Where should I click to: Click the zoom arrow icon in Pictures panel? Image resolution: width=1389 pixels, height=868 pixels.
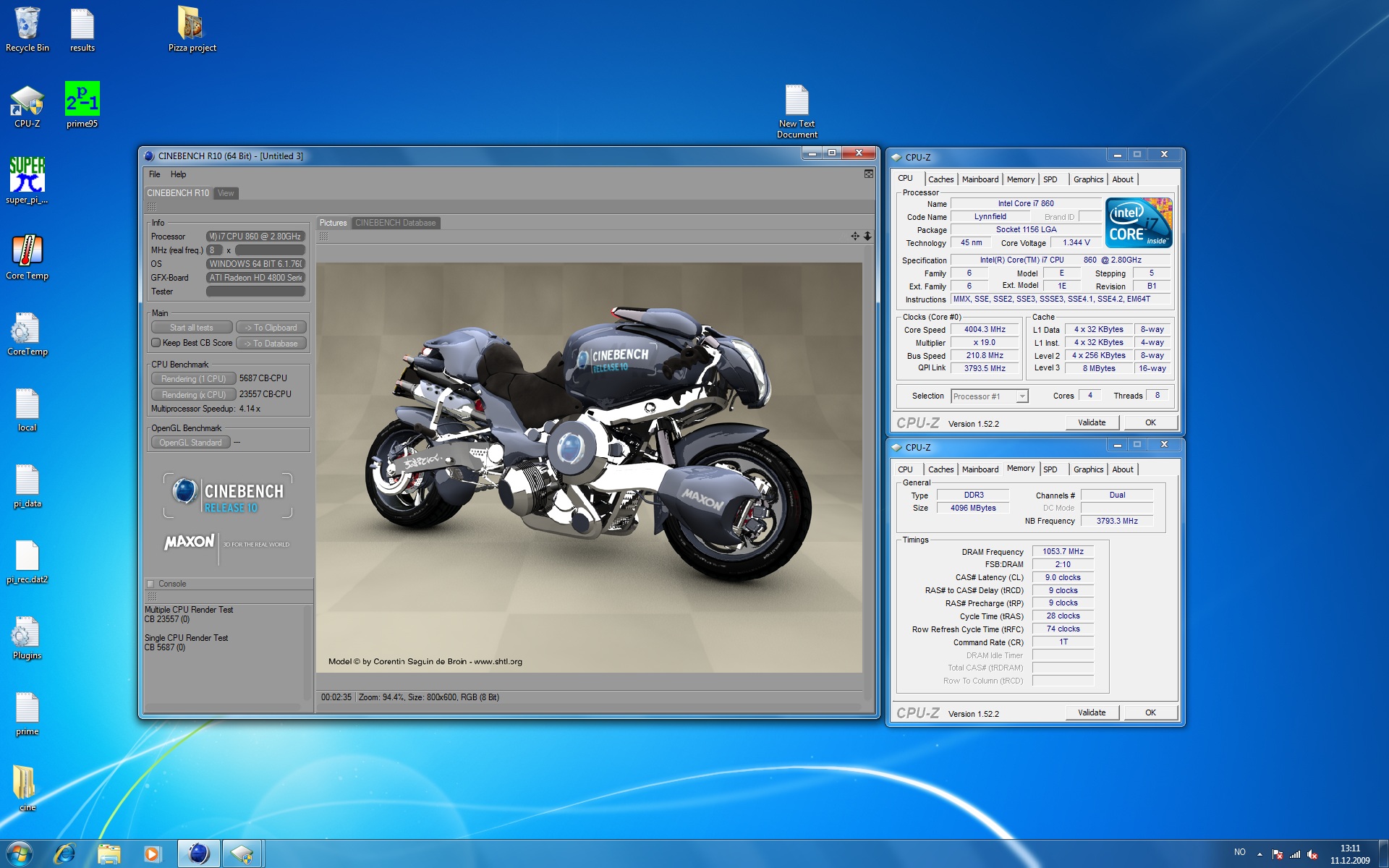coord(867,236)
